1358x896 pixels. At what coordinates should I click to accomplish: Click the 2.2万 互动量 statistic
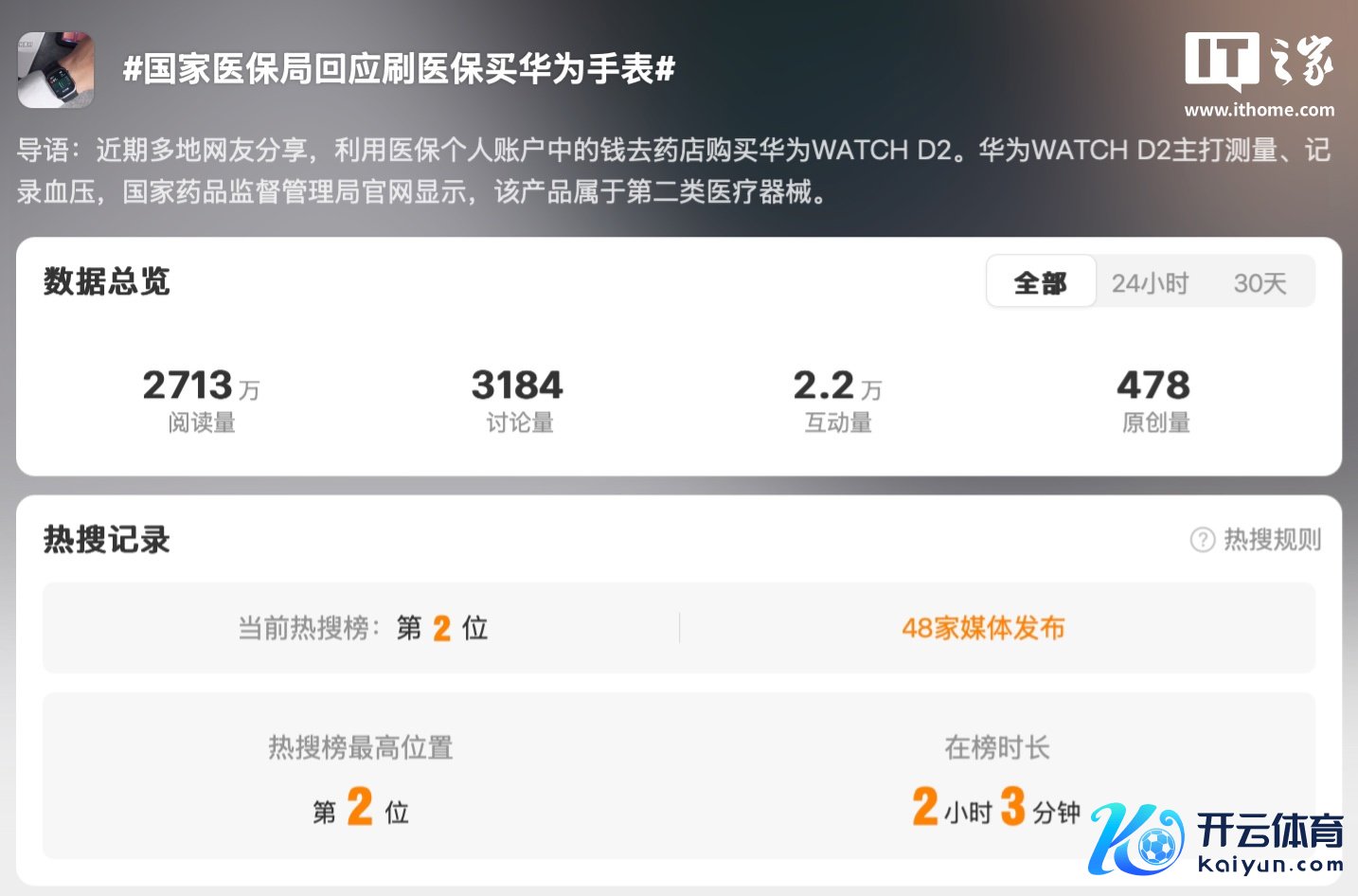(837, 400)
